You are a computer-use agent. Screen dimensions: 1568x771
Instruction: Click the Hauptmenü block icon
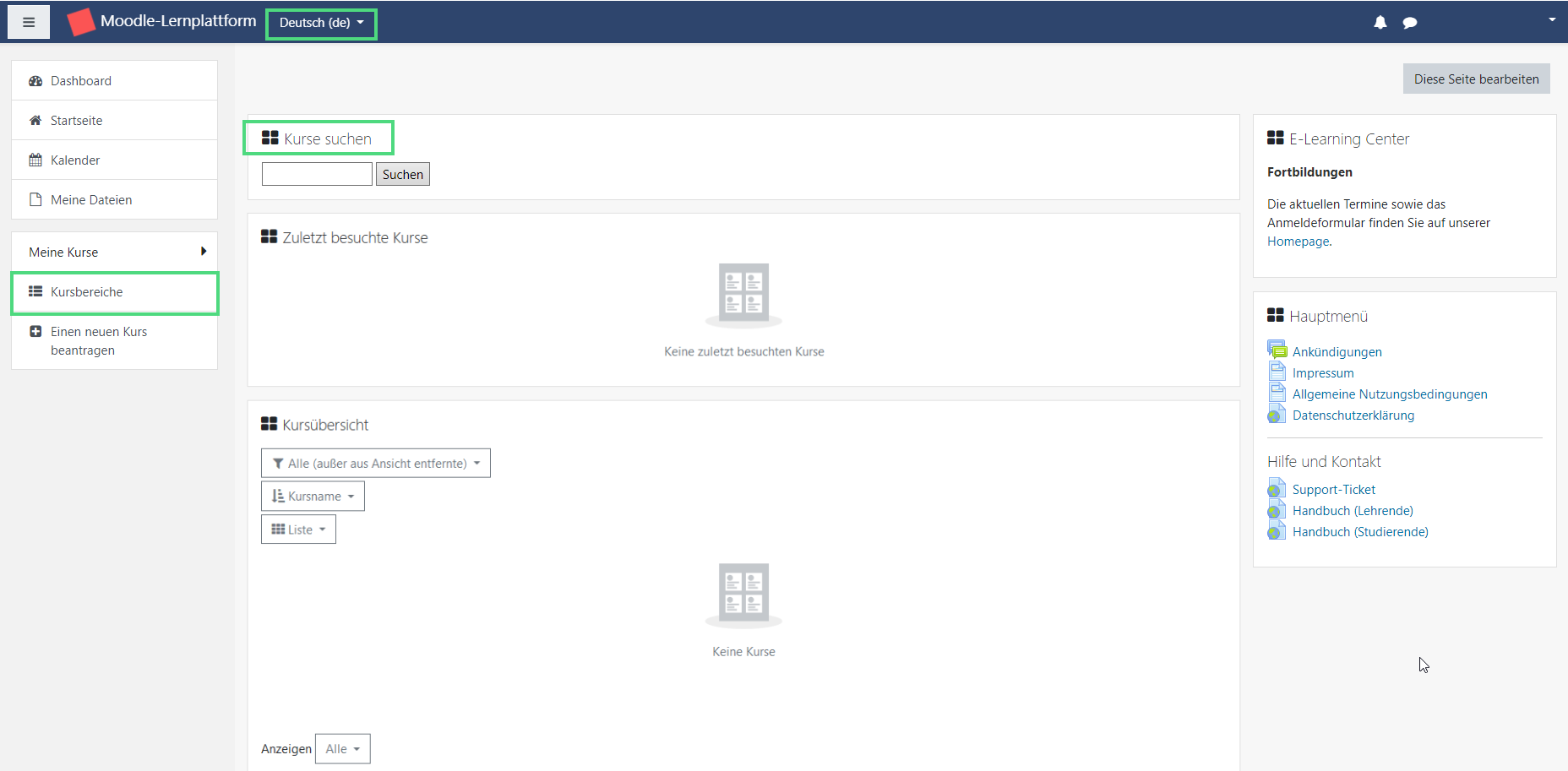point(1276,315)
